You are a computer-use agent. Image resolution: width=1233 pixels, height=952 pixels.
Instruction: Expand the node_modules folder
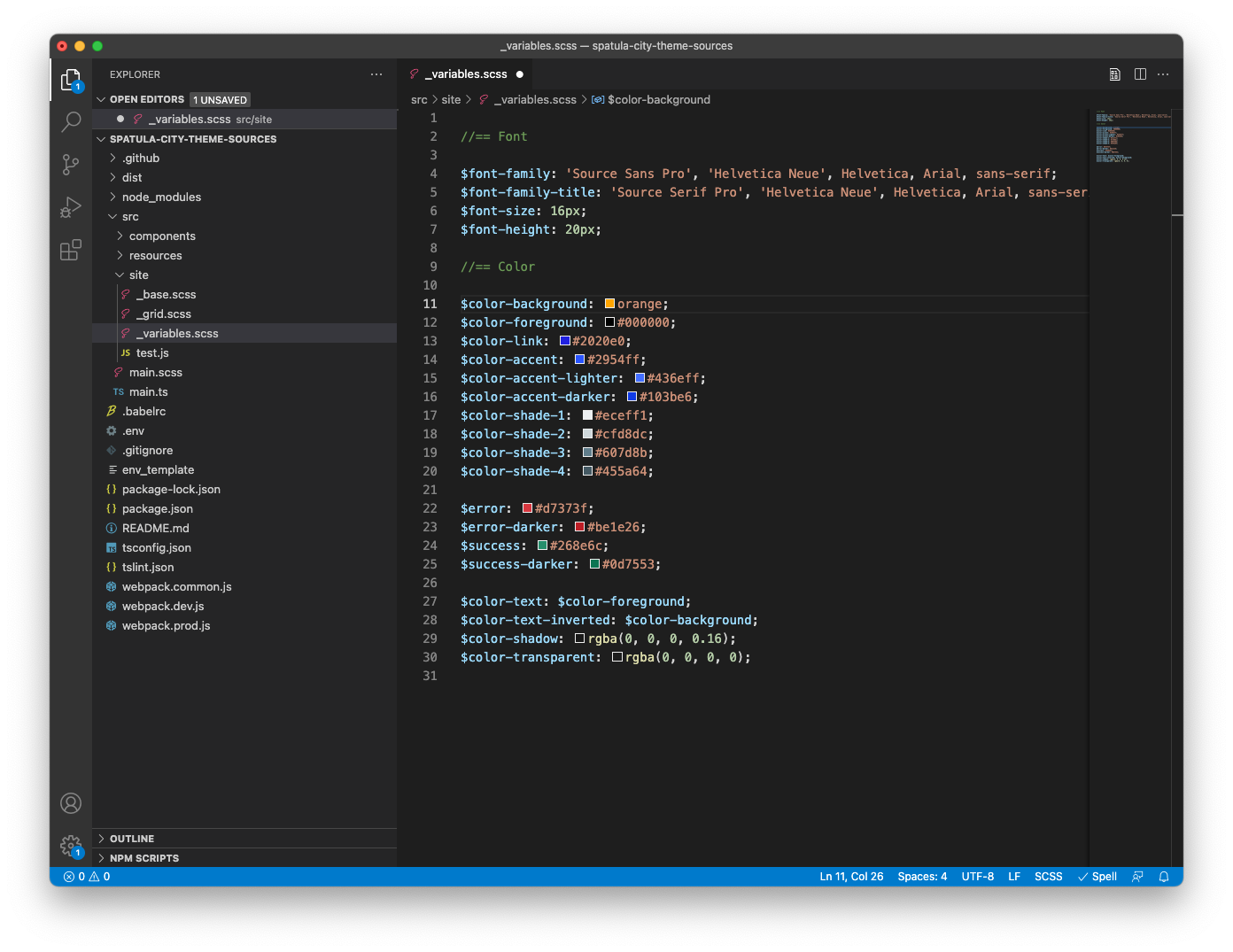[161, 197]
